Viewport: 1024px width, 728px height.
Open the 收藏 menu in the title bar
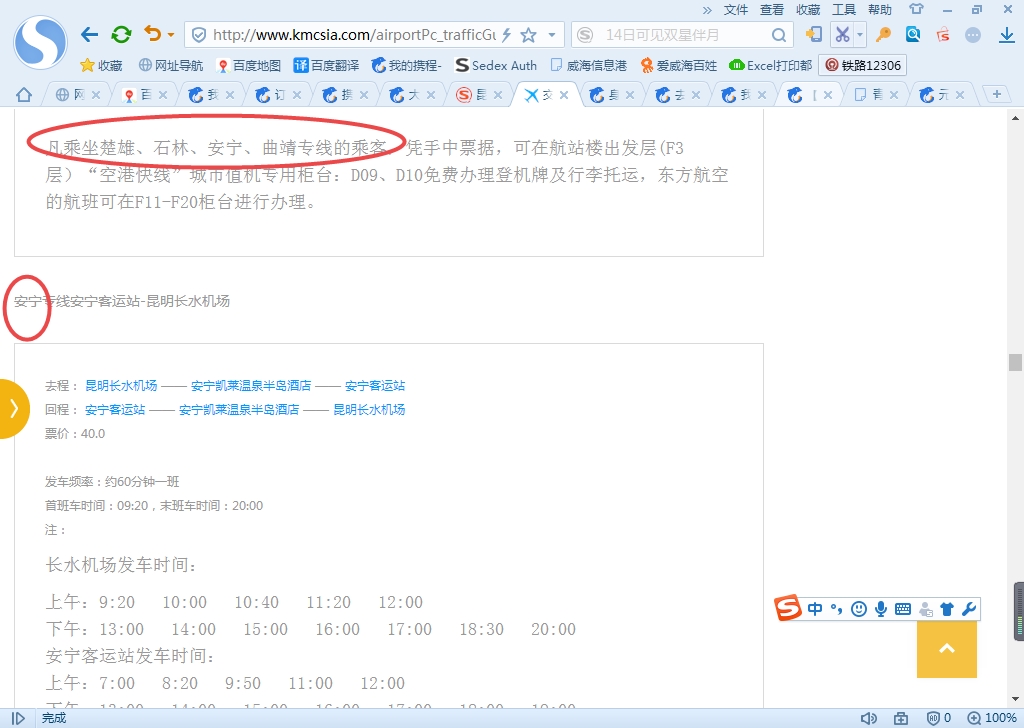tap(808, 10)
